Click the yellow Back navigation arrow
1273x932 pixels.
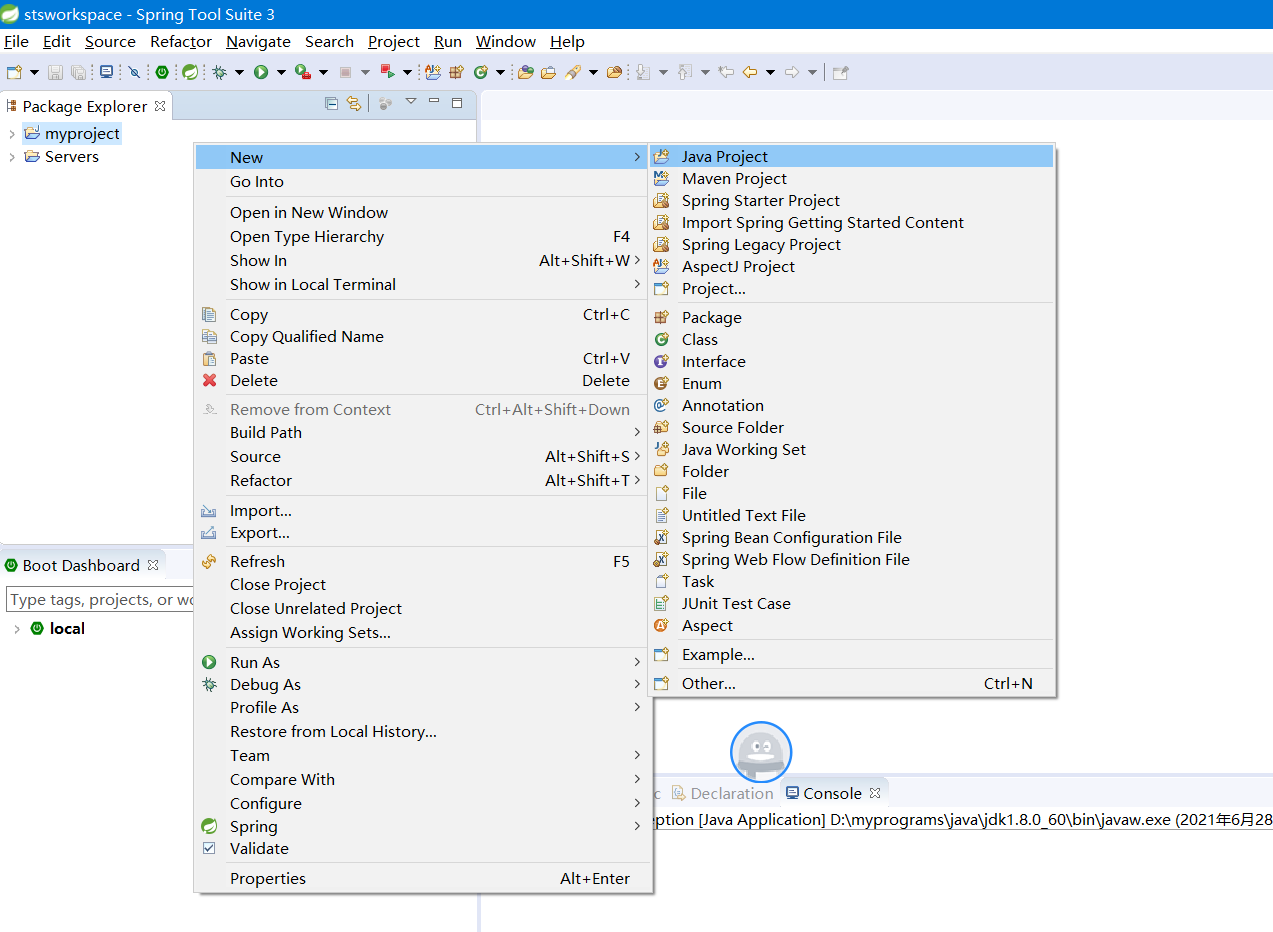(749, 72)
